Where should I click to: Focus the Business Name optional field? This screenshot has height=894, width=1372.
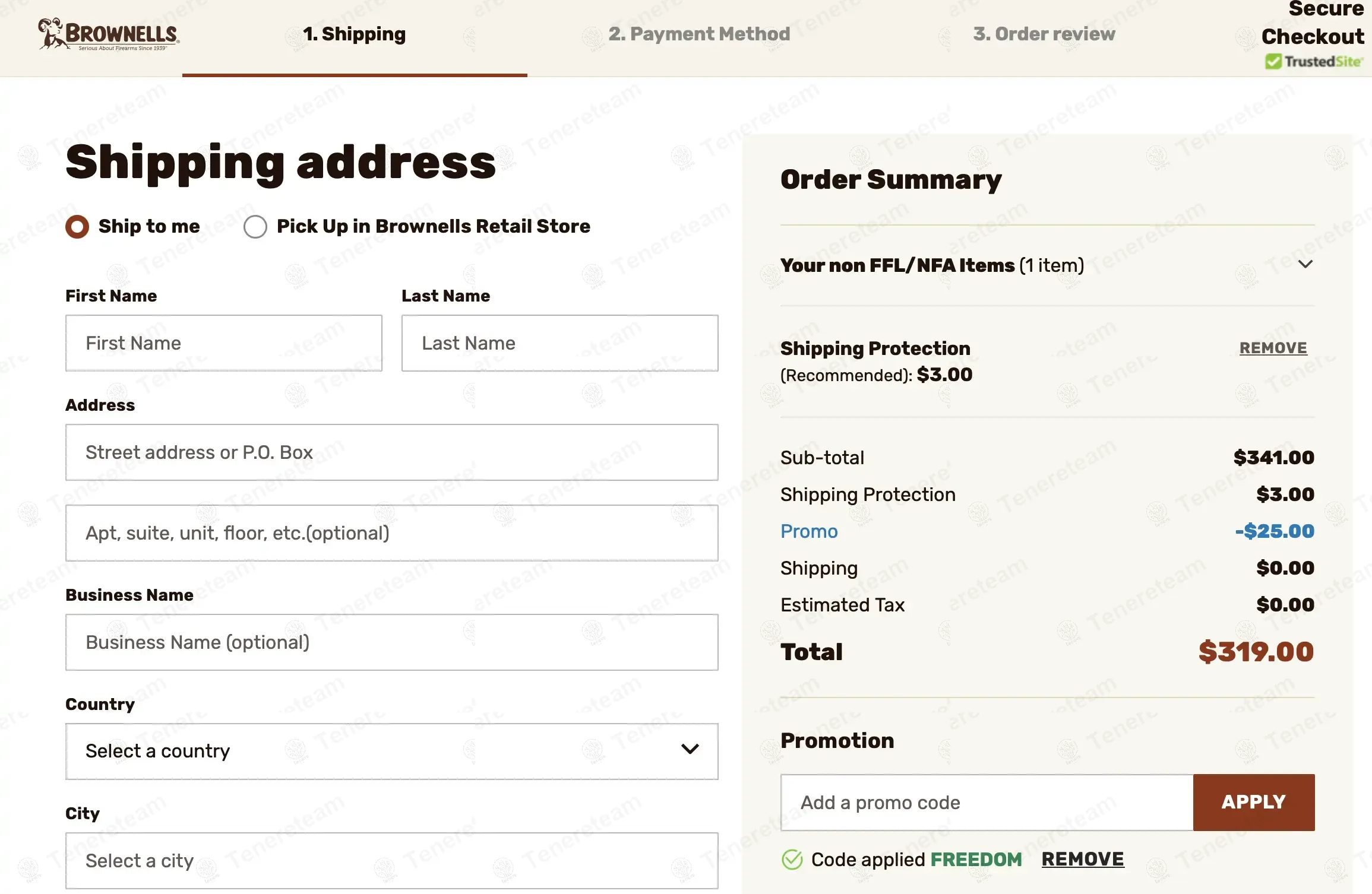(x=391, y=642)
